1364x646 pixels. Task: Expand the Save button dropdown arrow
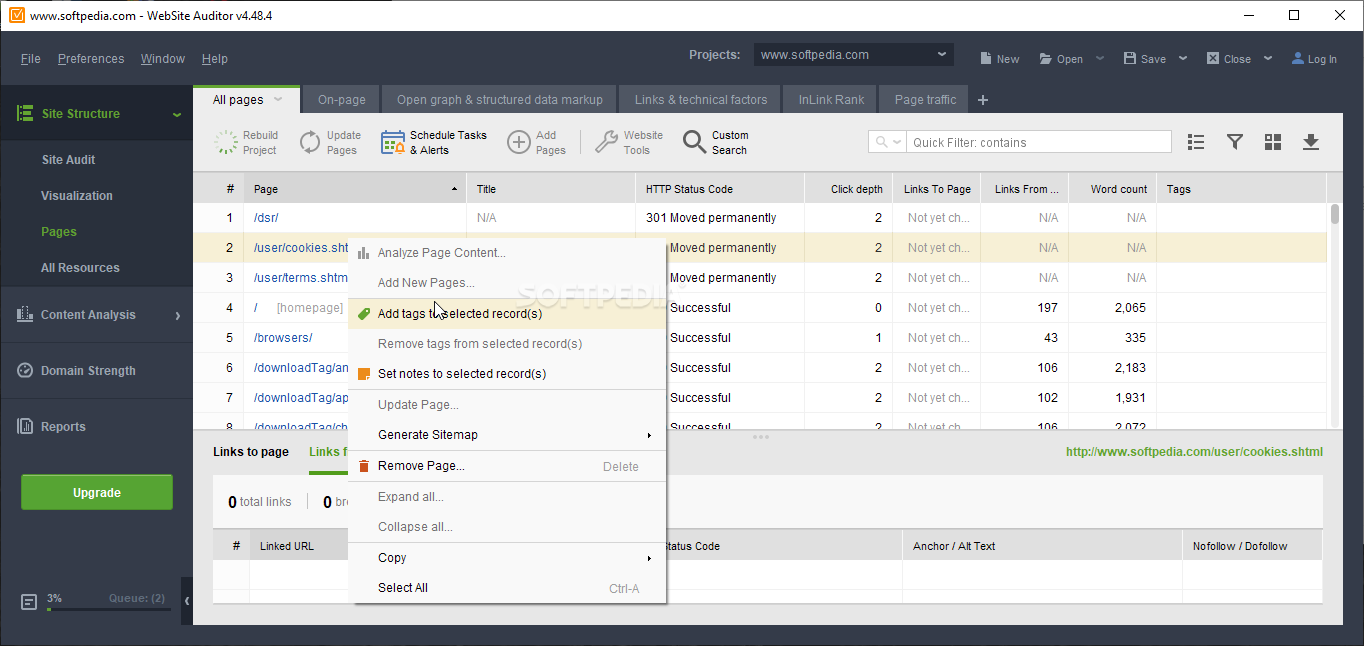(x=1183, y=58)
